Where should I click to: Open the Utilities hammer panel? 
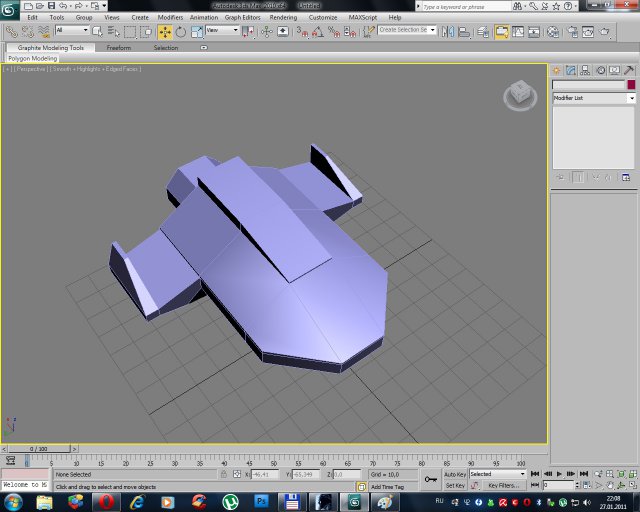click(x=629, y=70)
